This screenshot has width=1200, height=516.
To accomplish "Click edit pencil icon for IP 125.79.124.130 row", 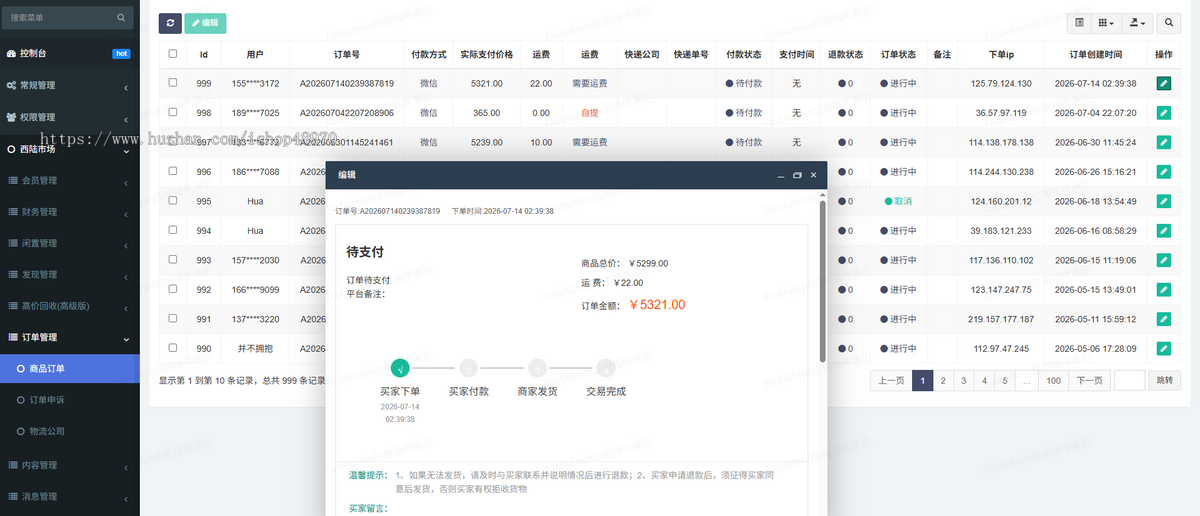I will (1164, 84).
